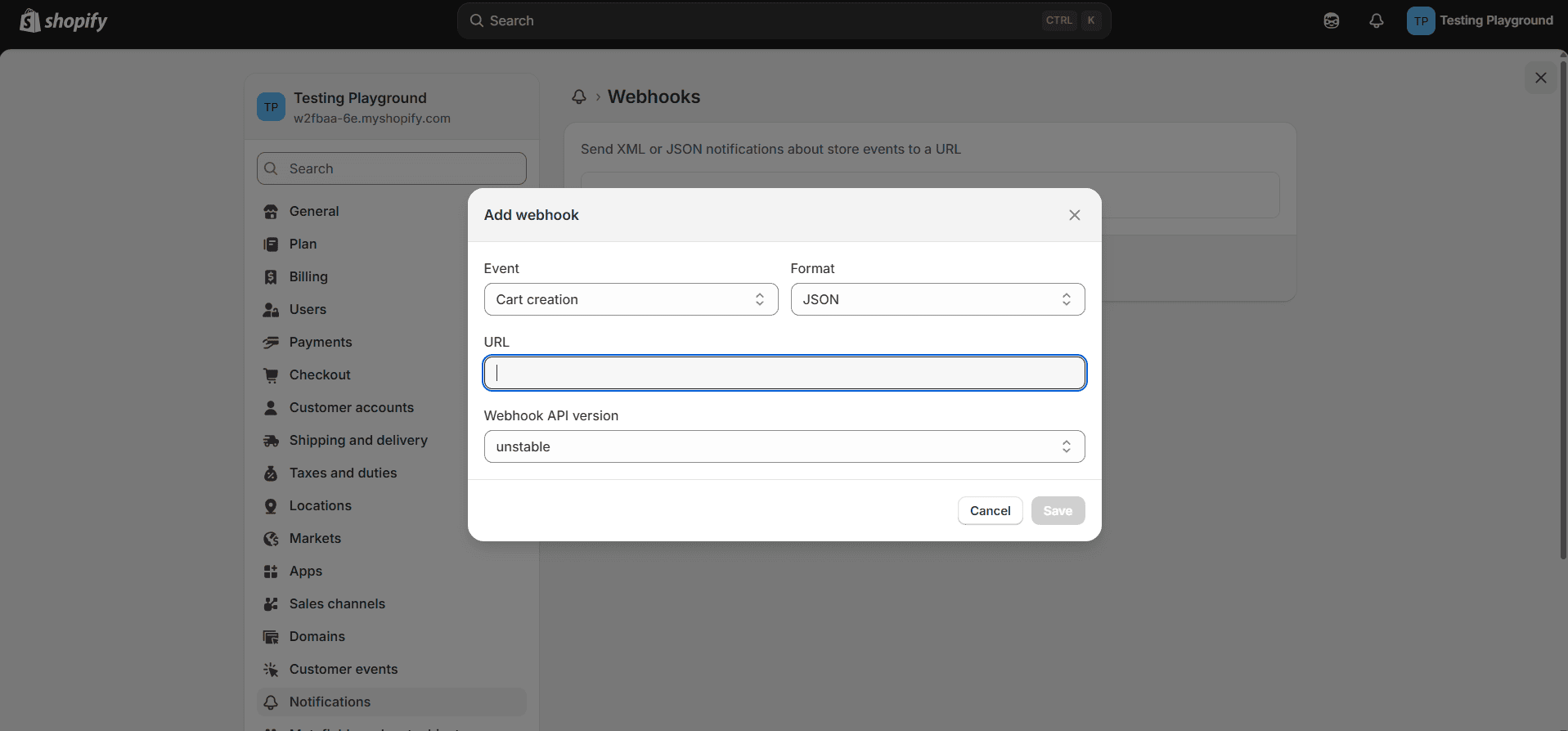Open the Sidekick assistant icon in top bar
This screenshot has height=731, width=1568.
(1331, 21)
